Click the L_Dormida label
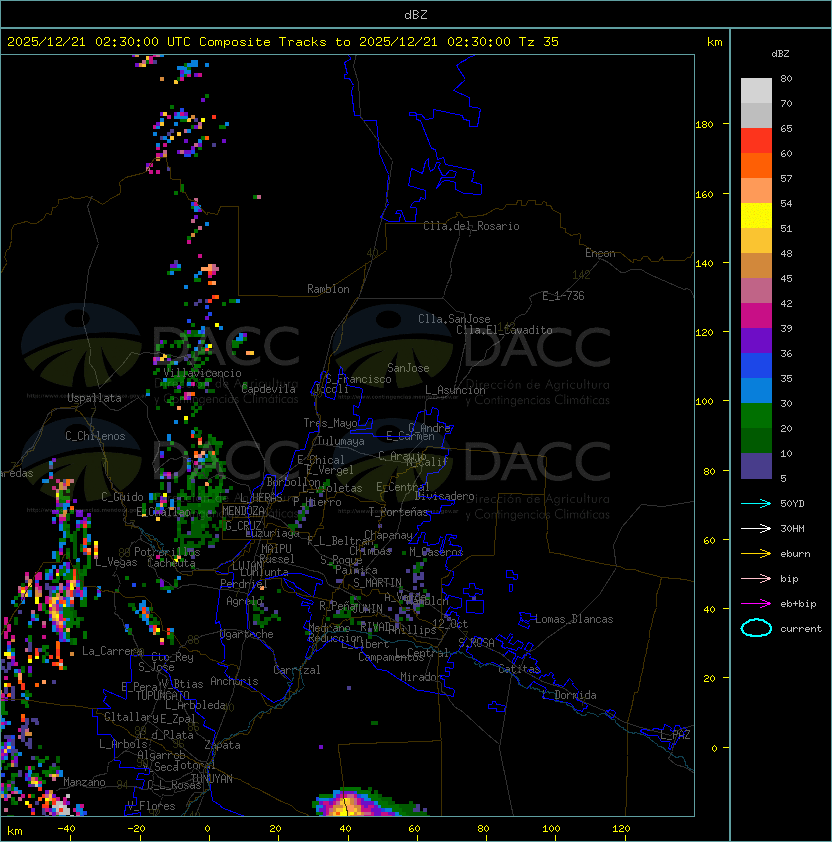The image size is (832, 842). coord(569,695)
